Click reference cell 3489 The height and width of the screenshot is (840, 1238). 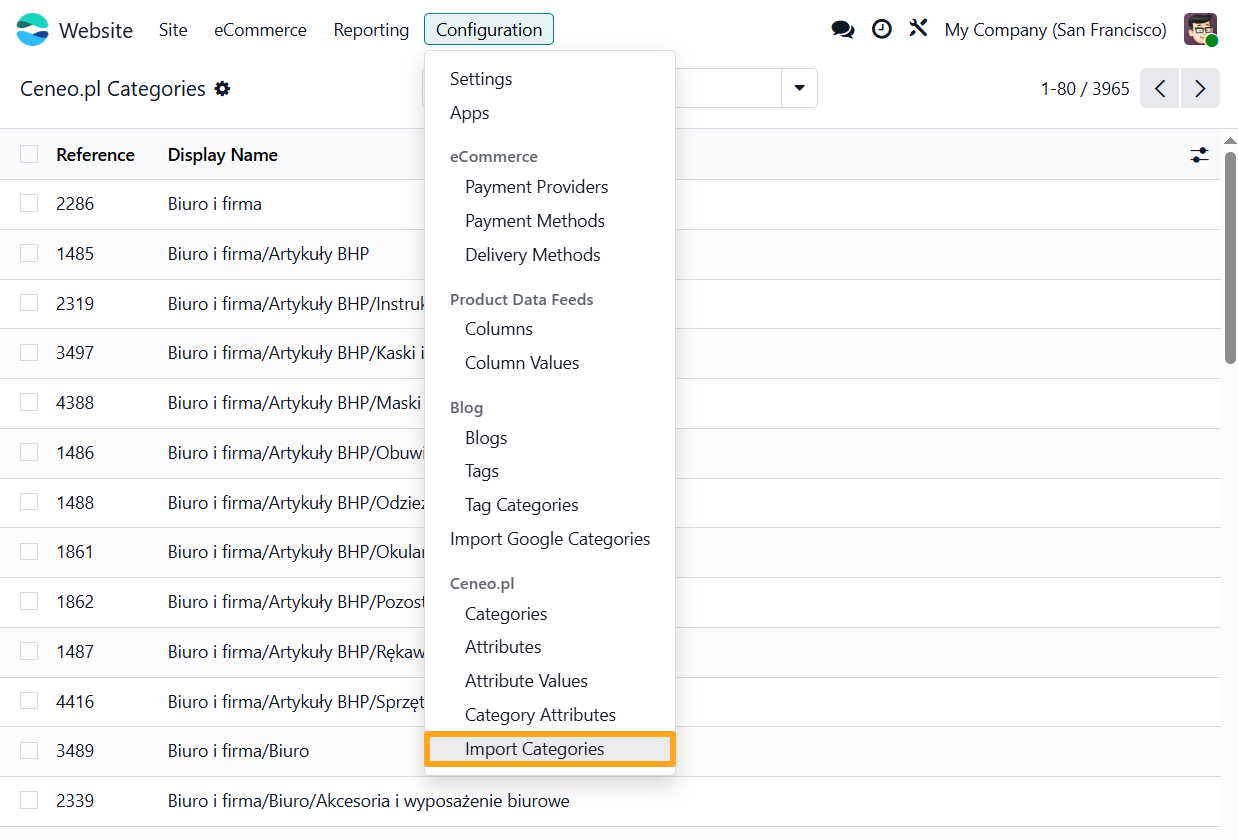75,751
